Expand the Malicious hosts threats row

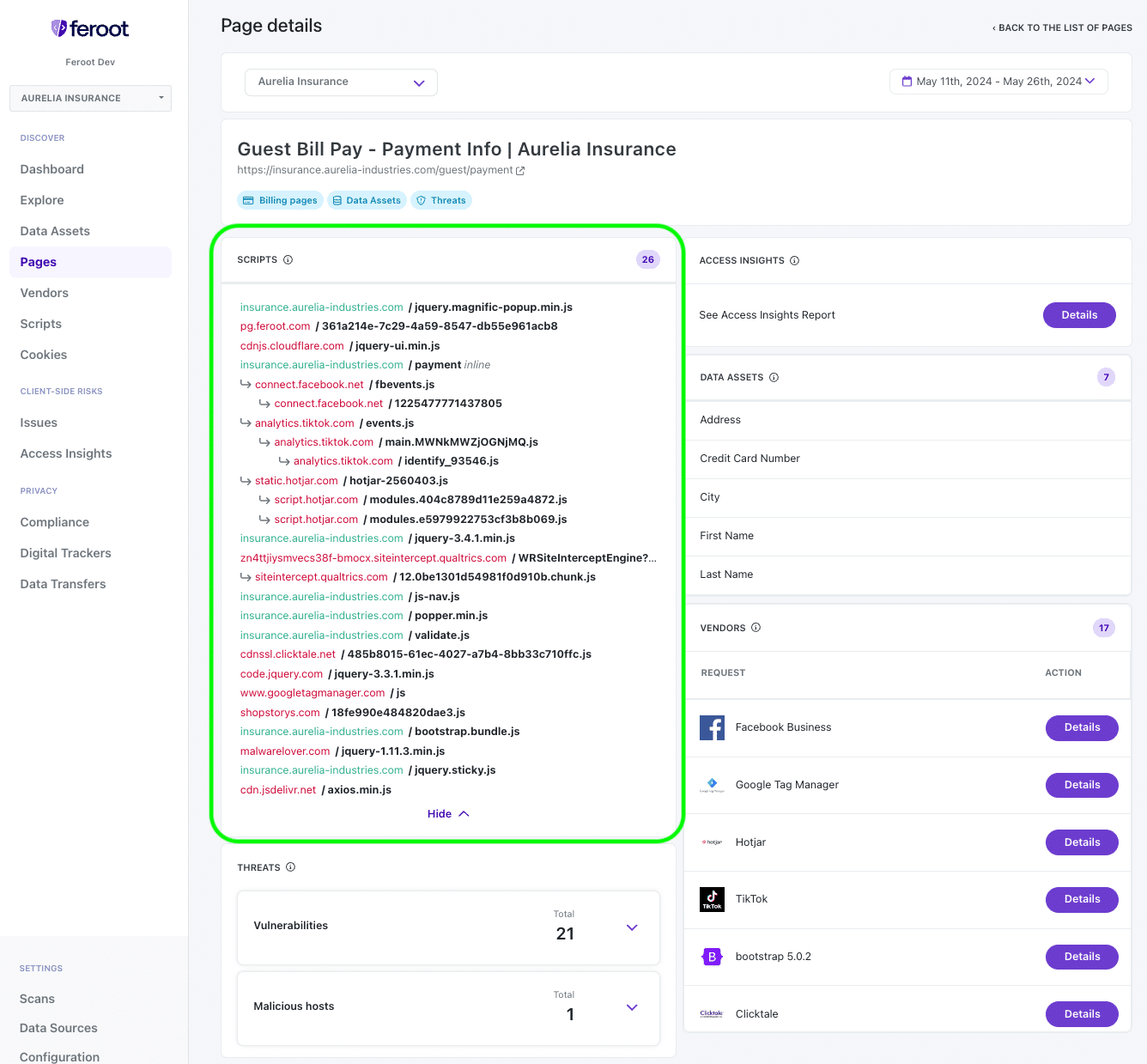click(632, 1007)
